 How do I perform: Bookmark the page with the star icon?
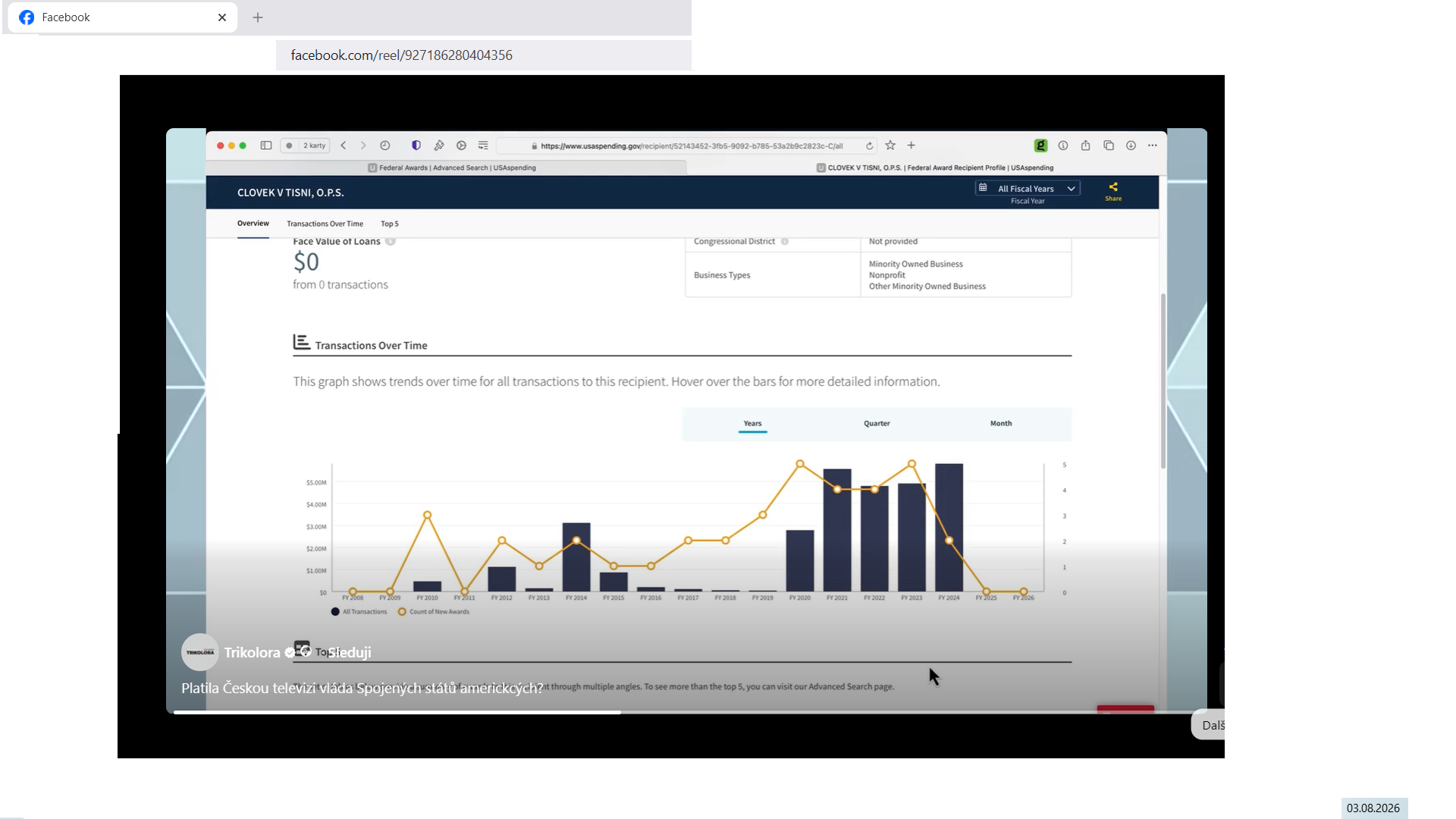tap(890, 146)
